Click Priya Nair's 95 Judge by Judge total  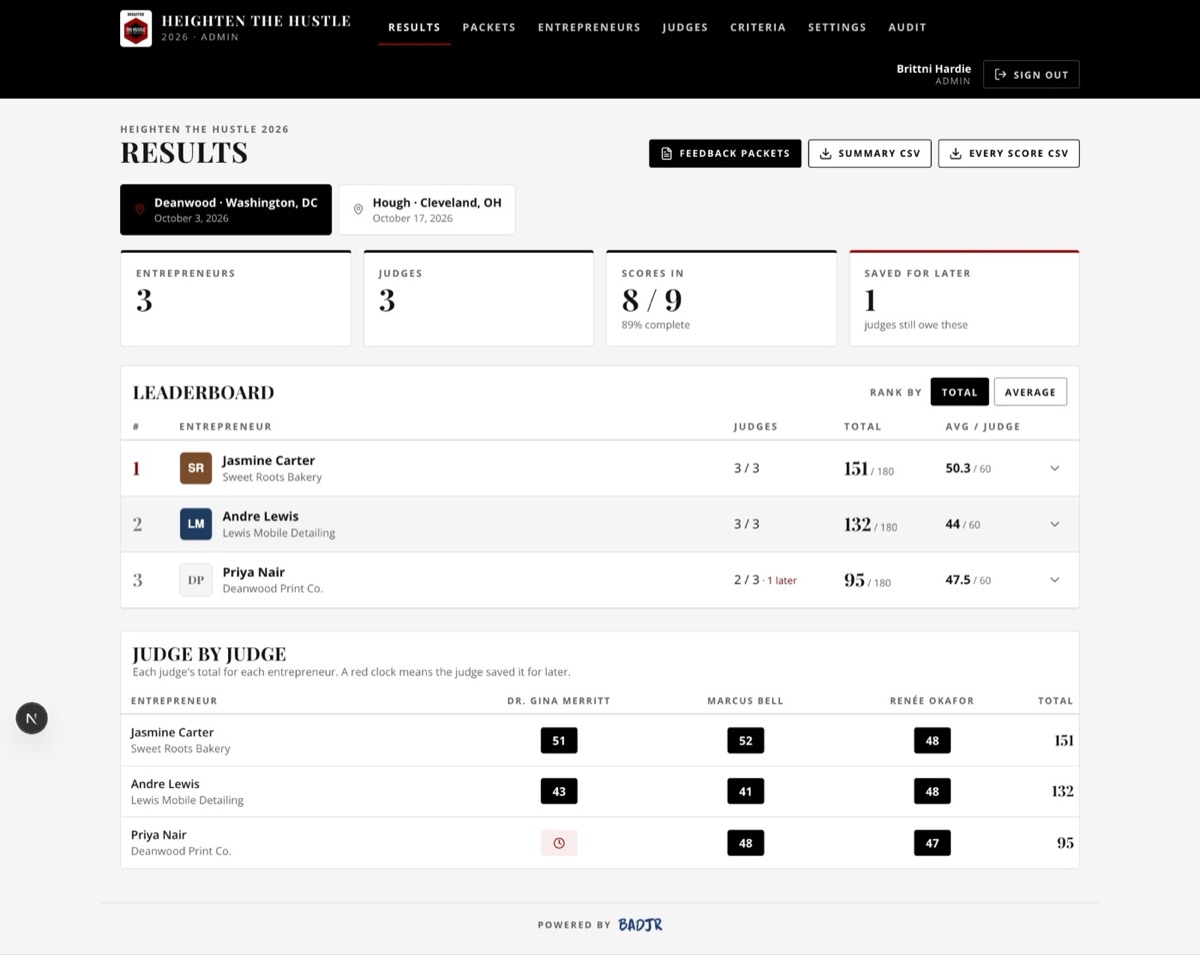click(1065, 843)
